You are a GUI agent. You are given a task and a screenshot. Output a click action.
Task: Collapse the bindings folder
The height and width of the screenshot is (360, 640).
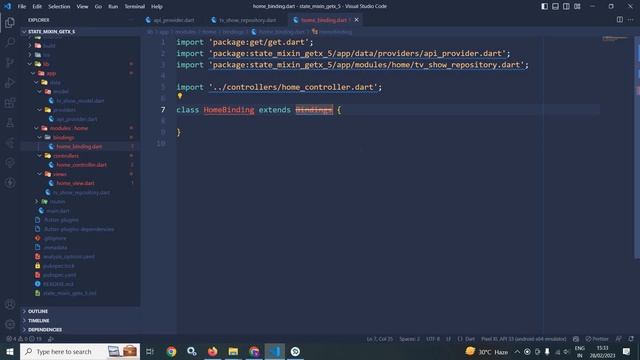tap(80, 137)
